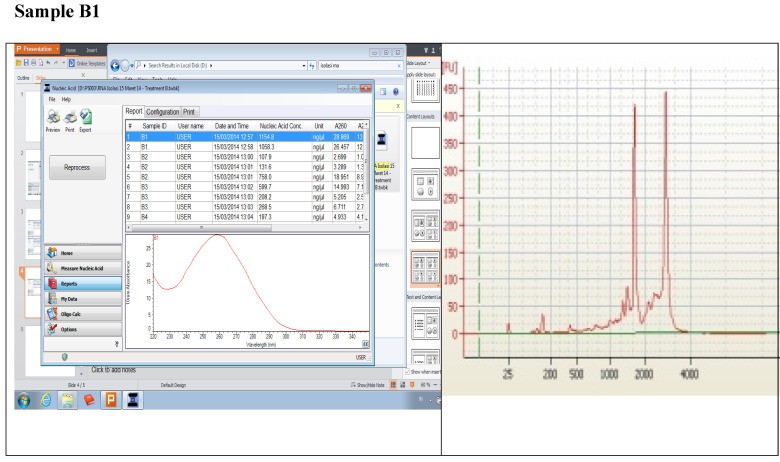Click the 'Click to add notes' area
Image resolution: width=780 pixels, height=462 pixels.
coord(113,370)
